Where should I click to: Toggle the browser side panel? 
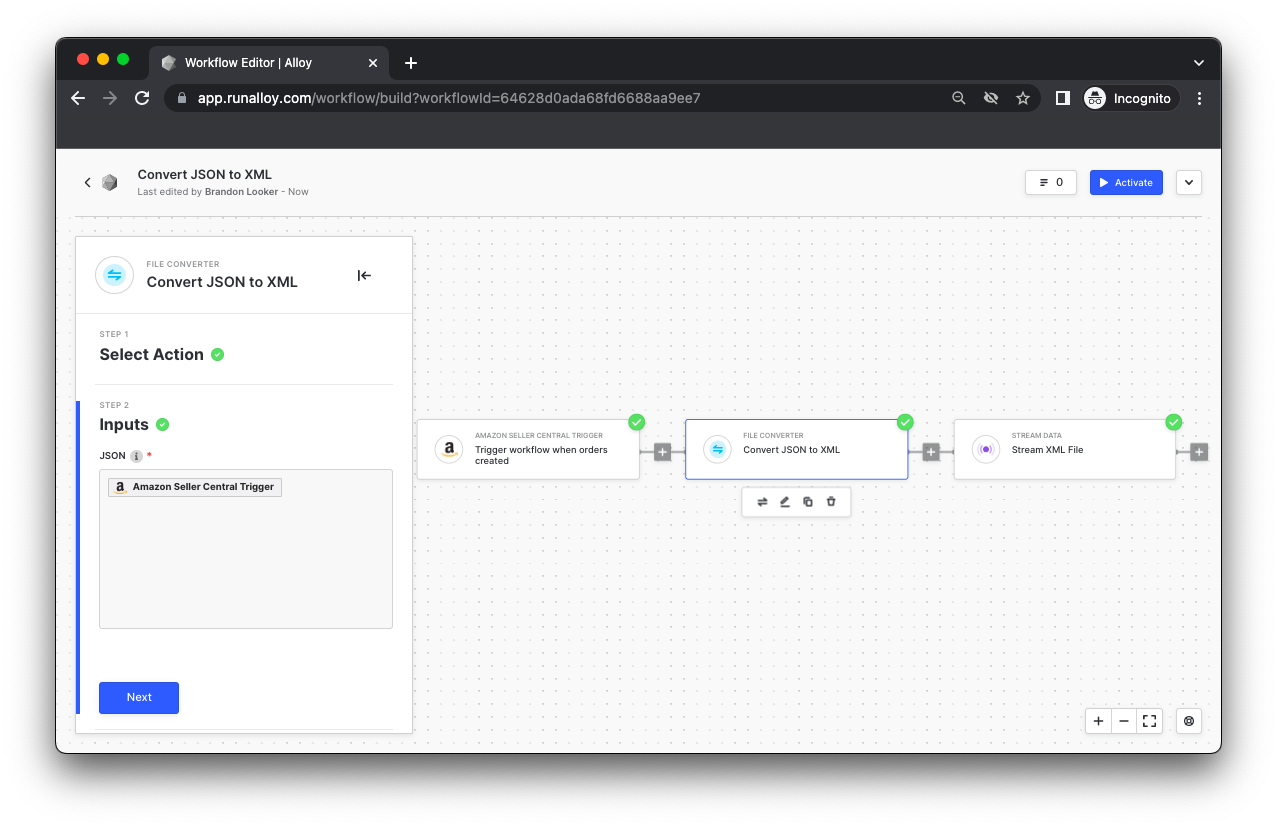pos(1063,98)
